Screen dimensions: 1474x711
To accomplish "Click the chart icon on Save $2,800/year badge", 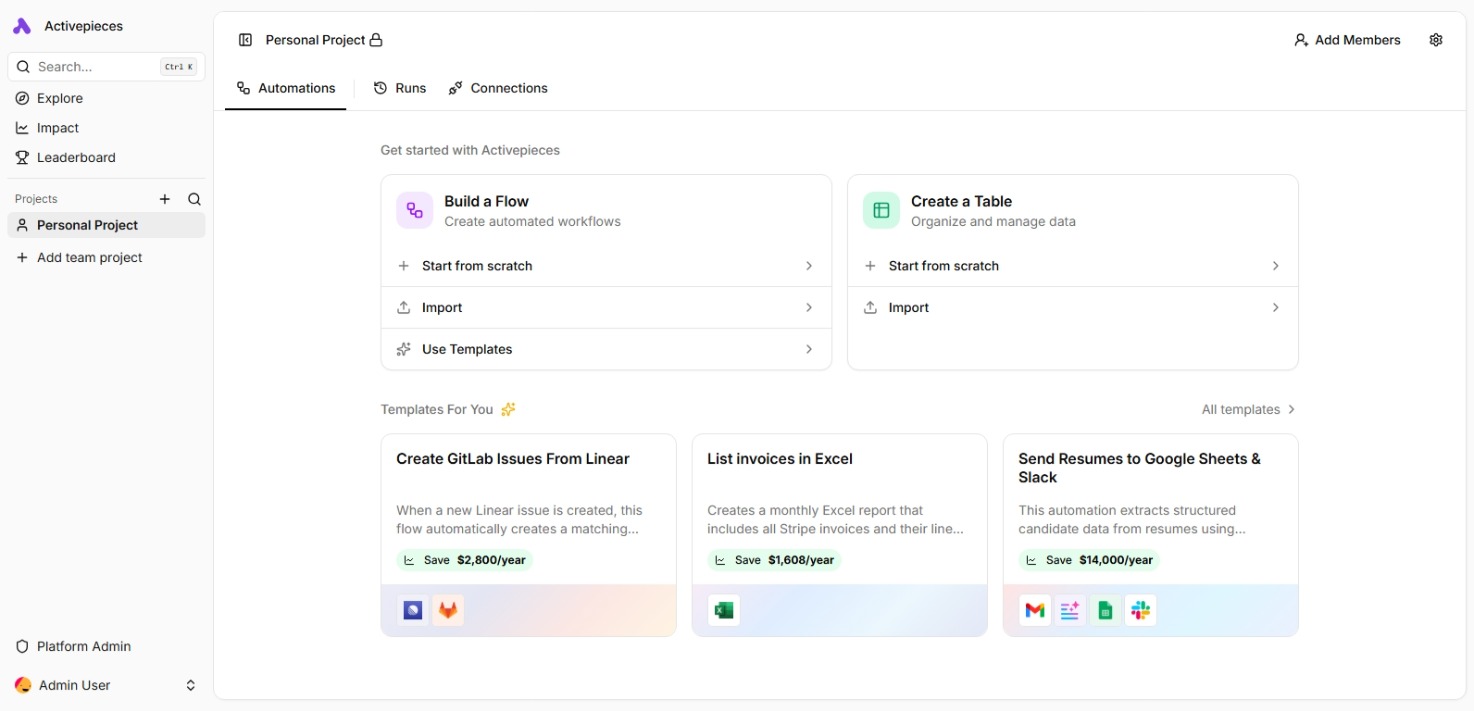I will pyautogui.click(x=409, y=560).
